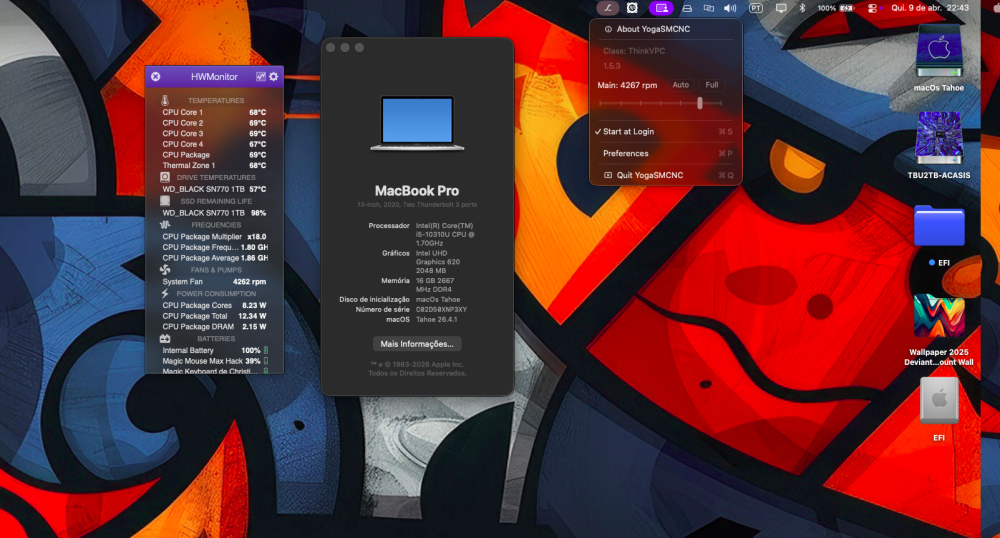1000x538 pixels.
Task: Open the HWMonitor graph window icon
Action: point(261,76)
